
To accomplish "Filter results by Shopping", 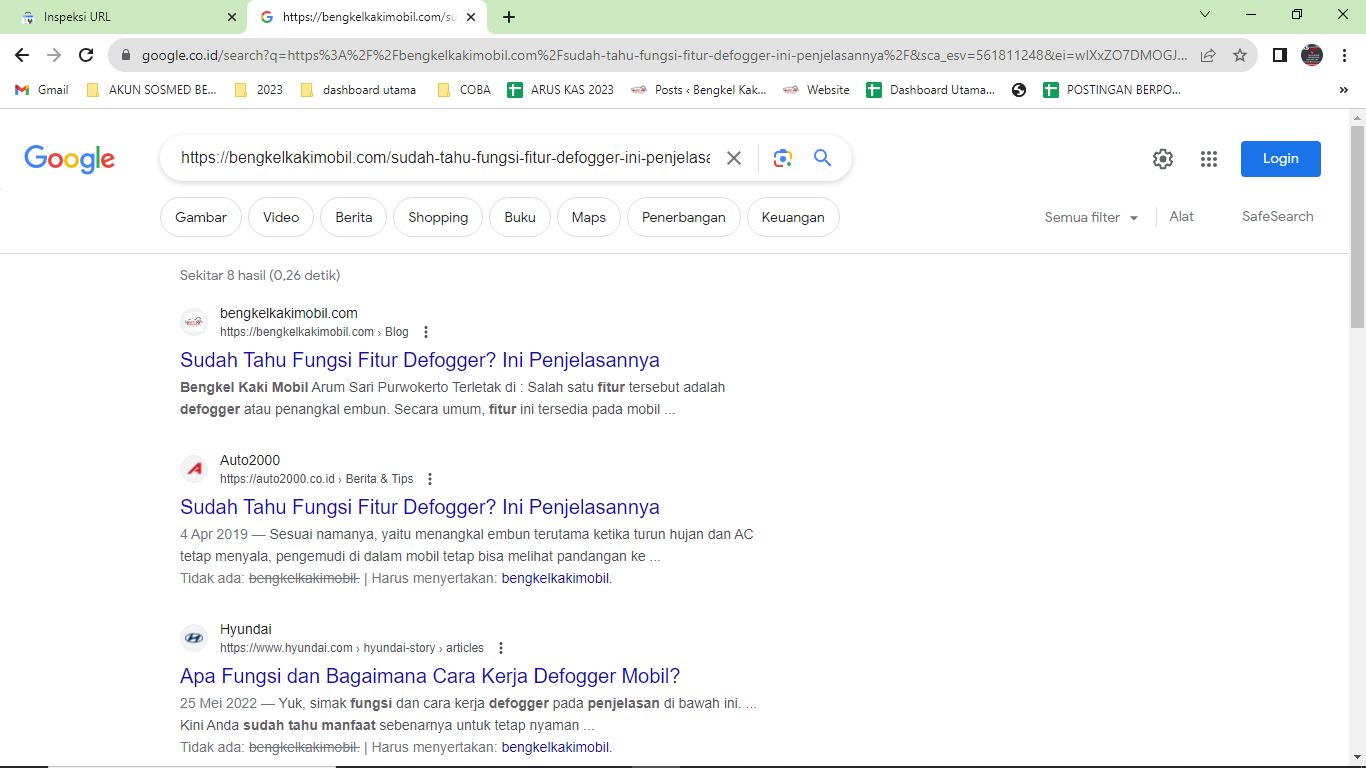I will [438, 217].
